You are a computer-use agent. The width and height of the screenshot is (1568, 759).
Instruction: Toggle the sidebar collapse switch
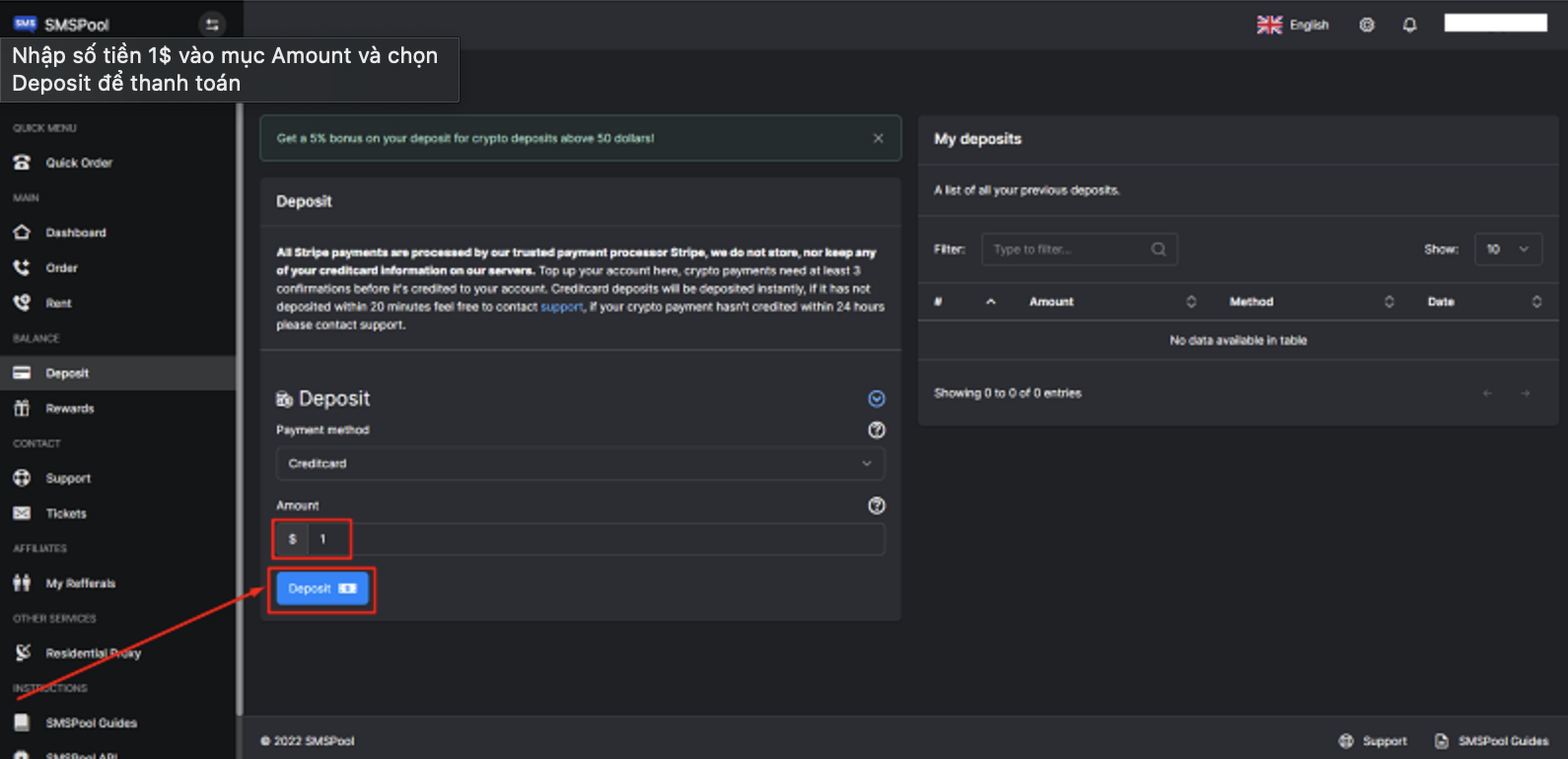[212, 25]
